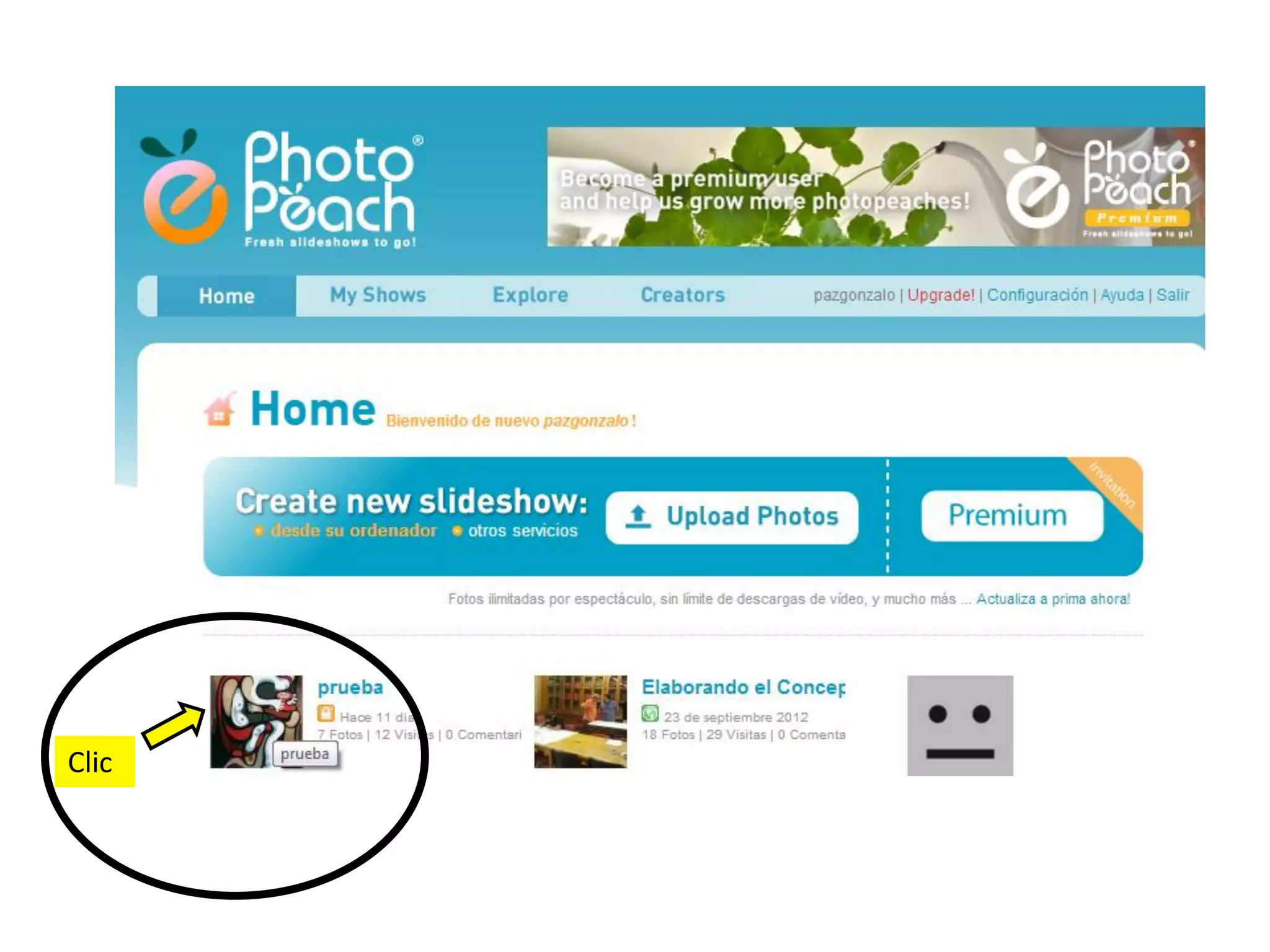This screenshot has width=1270, height=952.
Task: Click the orange invitation corner ribbon
Action: click(x=1111, y=487)
